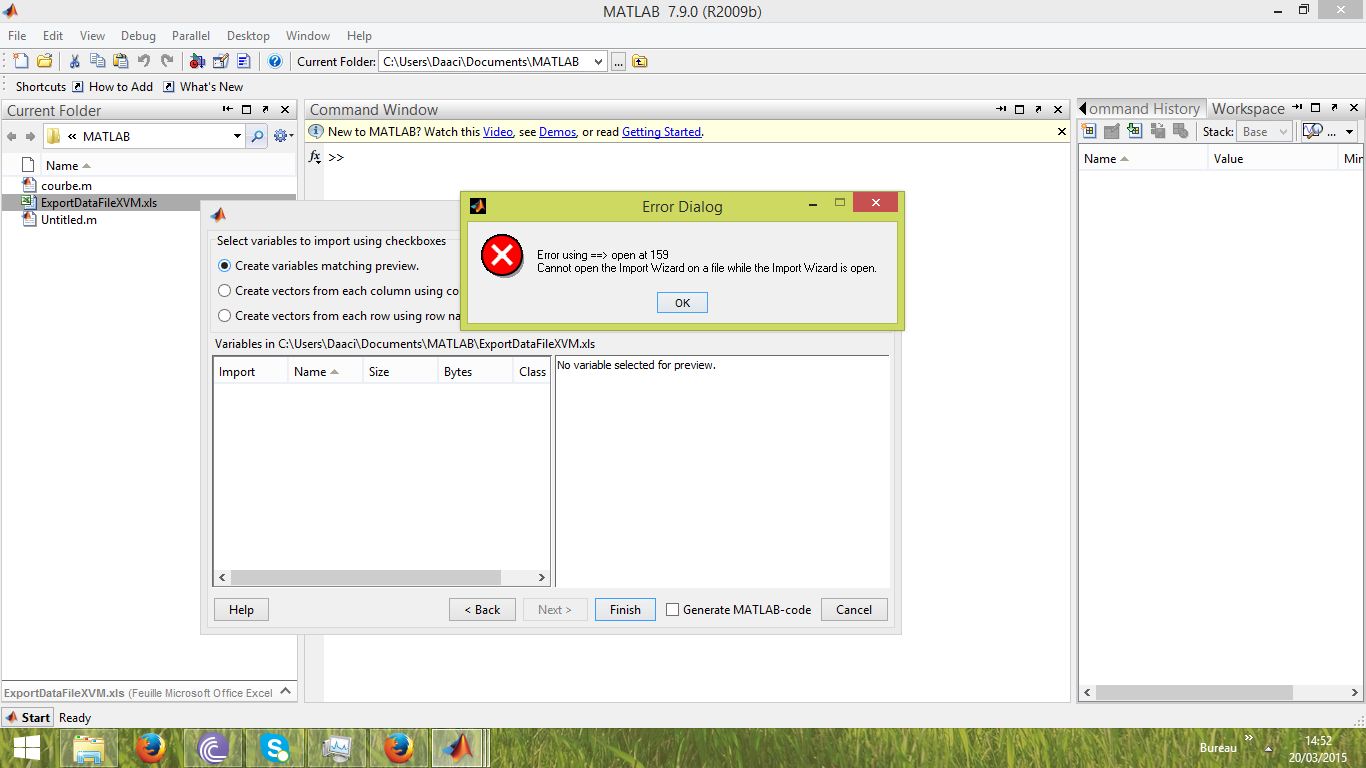This screenshot has height=768, width=1366.
Task: Open the Edit menu
Action: point(53,36)
